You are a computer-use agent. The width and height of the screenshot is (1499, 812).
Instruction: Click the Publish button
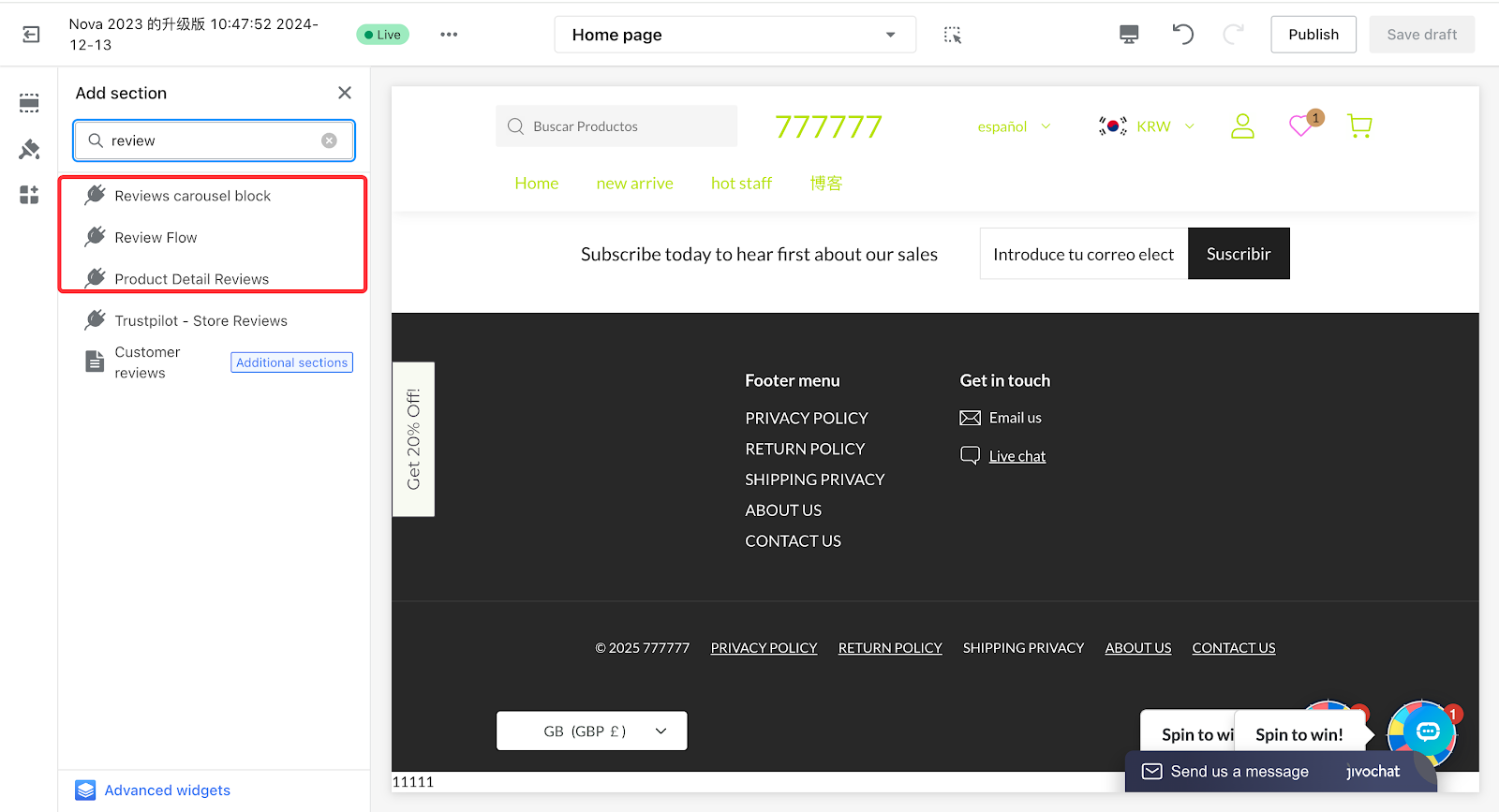pos(1313,35)
